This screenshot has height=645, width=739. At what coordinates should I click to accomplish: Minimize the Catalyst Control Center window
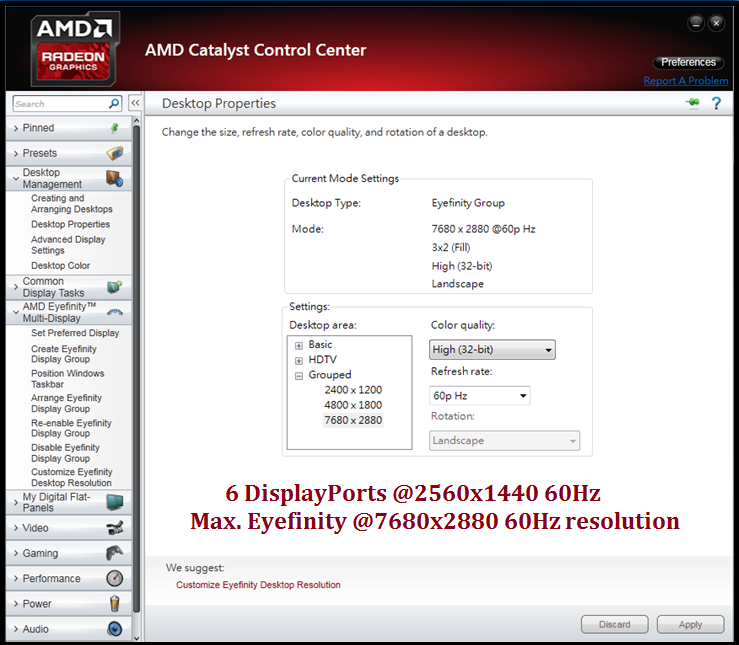point(696,23)
